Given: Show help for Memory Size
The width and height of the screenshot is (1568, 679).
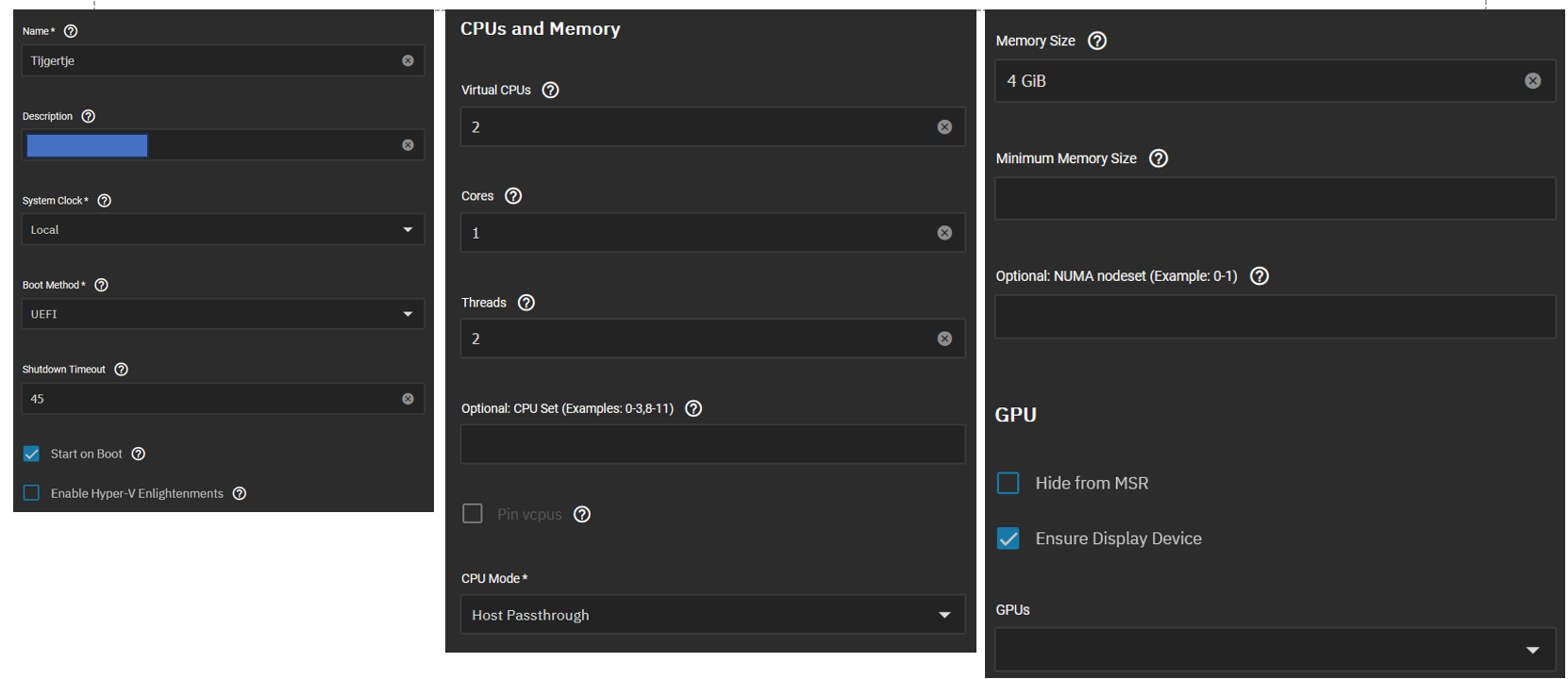Looking at the screenshot, I should (1097, 41).
